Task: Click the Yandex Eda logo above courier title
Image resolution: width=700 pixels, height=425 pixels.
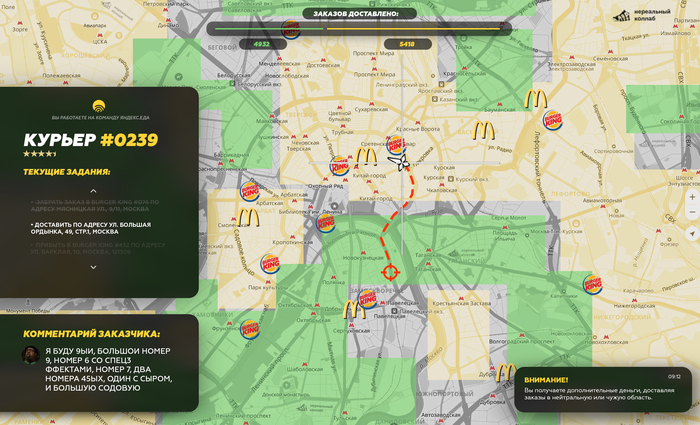Action: (x=99, y=105)
